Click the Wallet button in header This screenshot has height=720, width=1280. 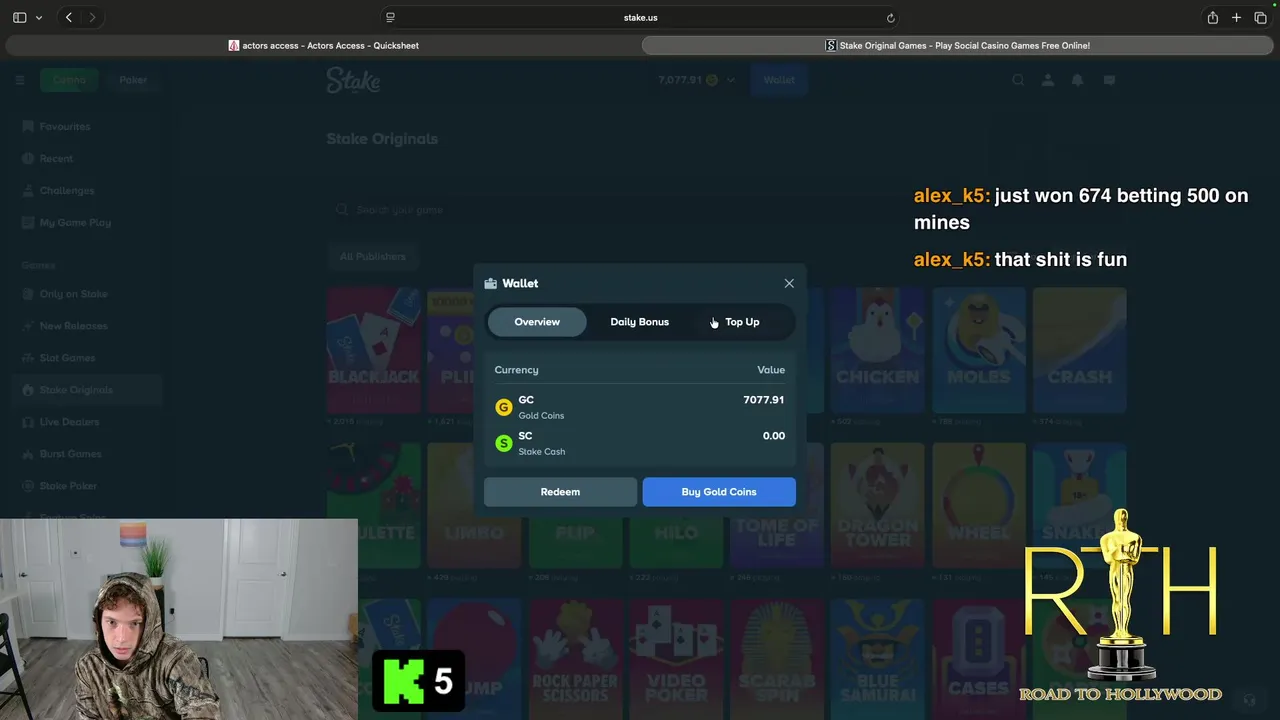779,80
